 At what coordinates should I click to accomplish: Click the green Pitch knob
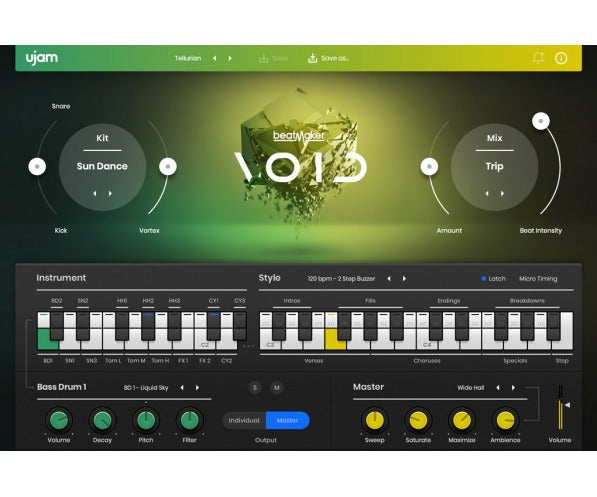tap(146, 420)
